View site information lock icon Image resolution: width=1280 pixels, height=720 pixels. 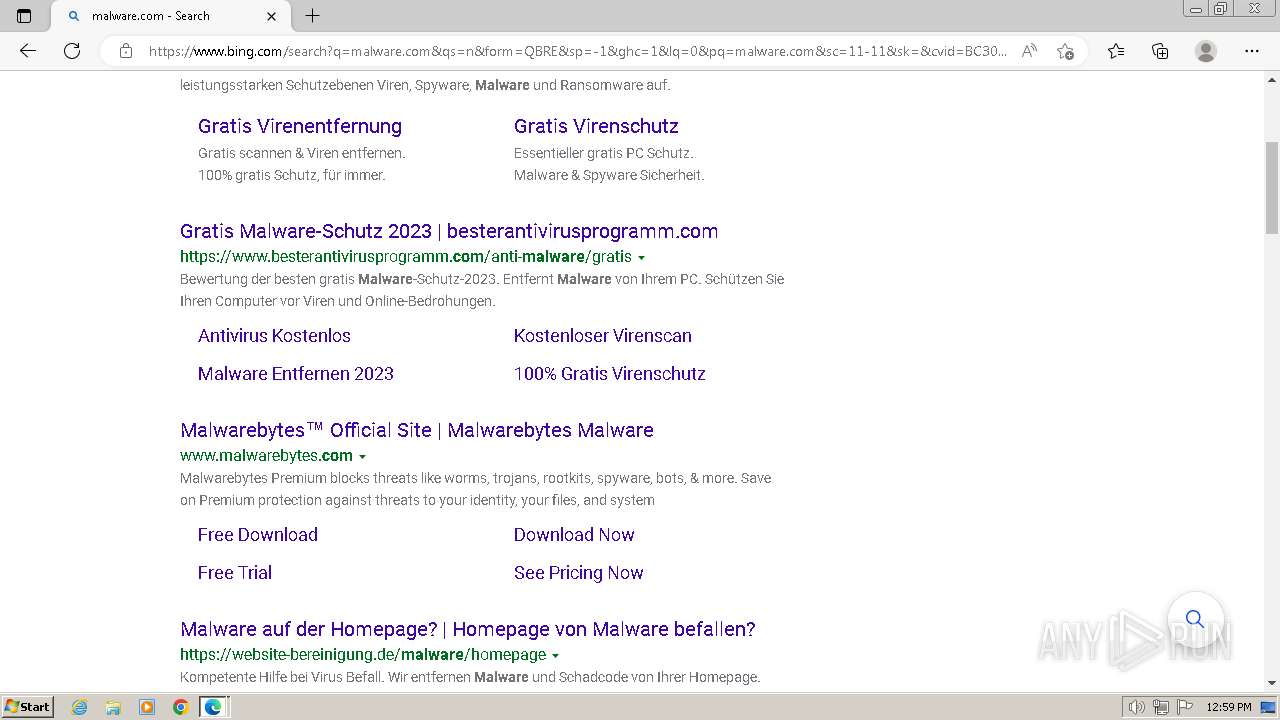[125, 51]
